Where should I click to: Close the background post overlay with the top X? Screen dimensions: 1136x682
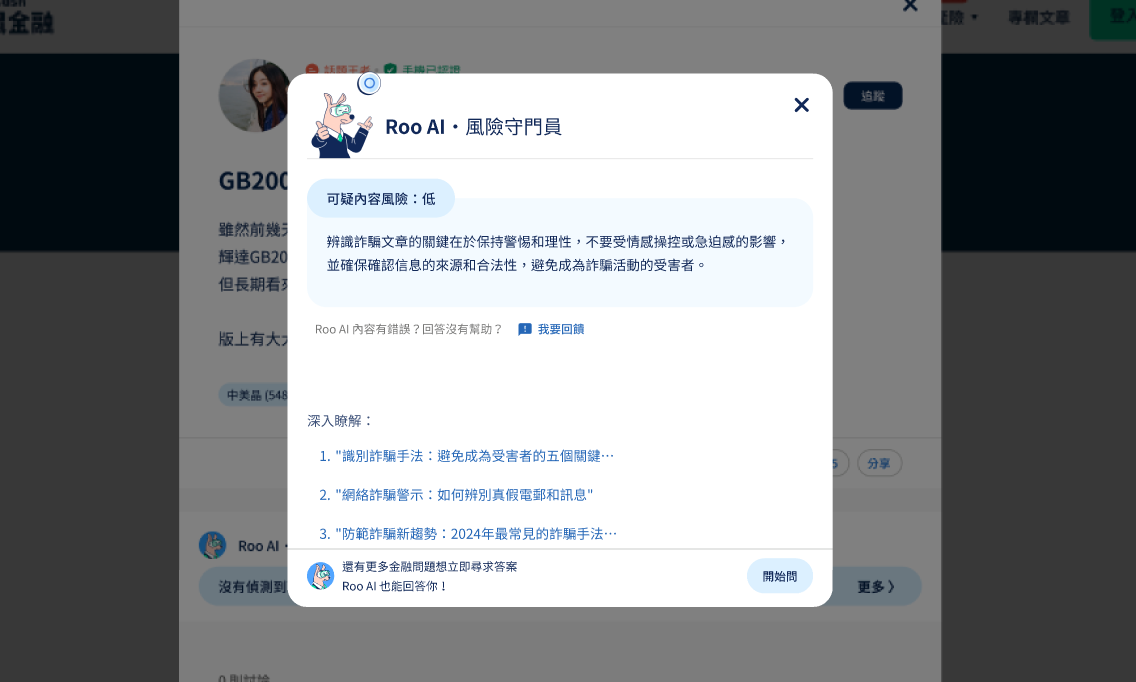[911, 6]
